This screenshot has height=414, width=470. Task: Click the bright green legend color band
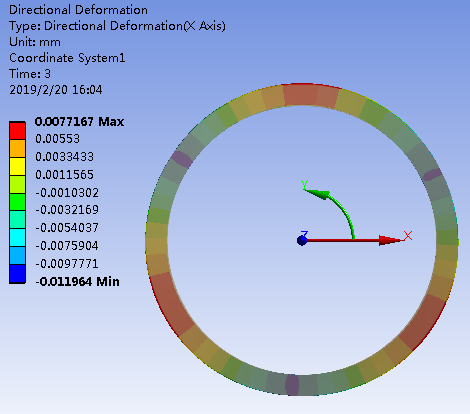17,202
